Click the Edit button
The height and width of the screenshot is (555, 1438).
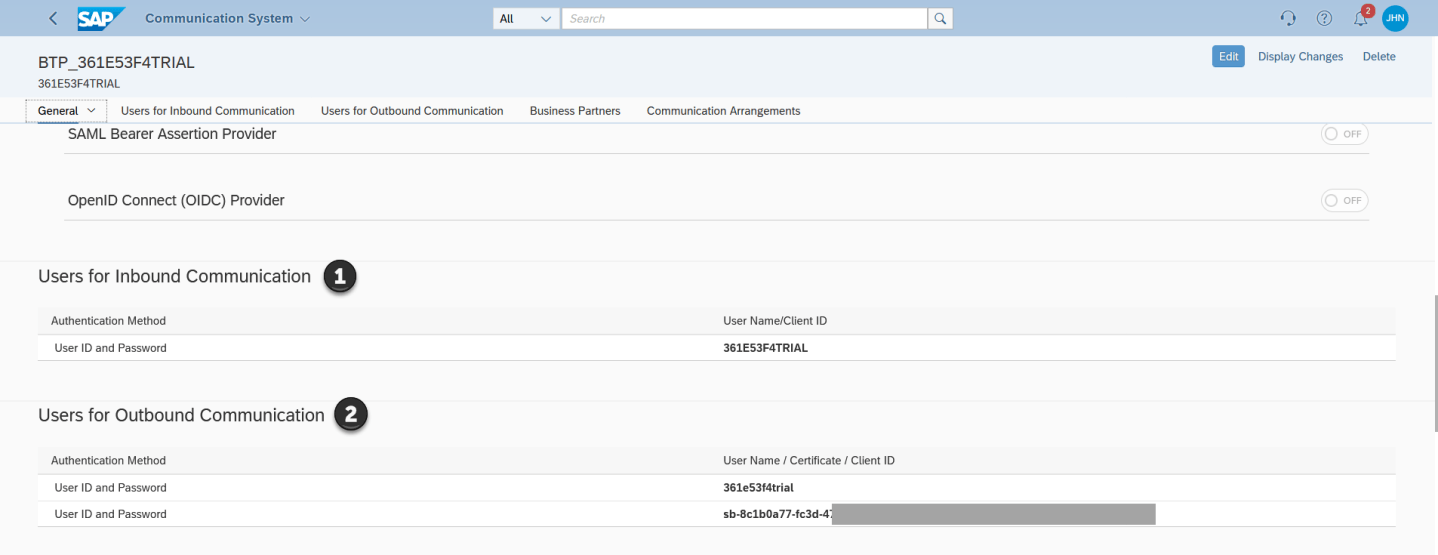tap(1229, 56)
